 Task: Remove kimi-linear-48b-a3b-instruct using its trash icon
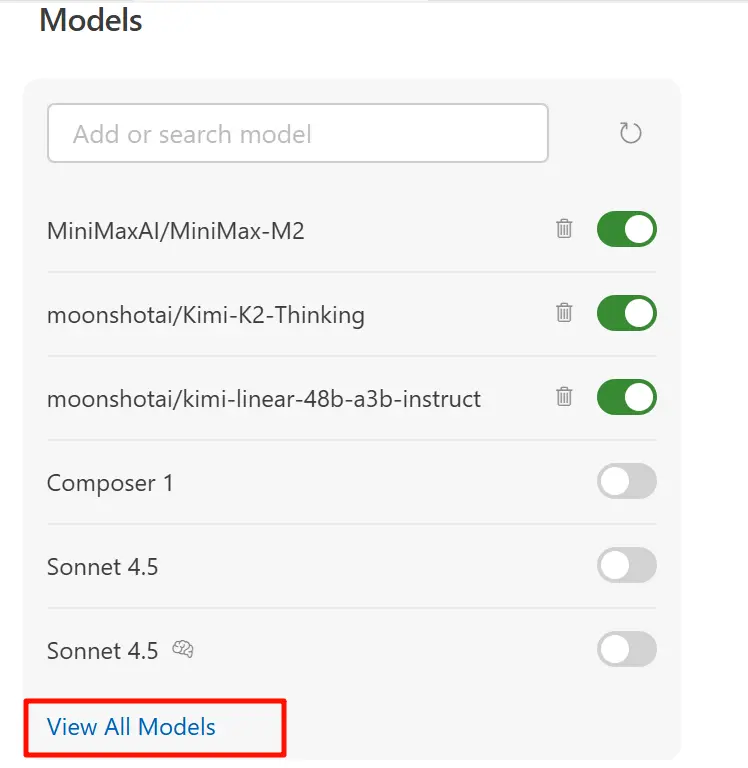pos(564,397)
